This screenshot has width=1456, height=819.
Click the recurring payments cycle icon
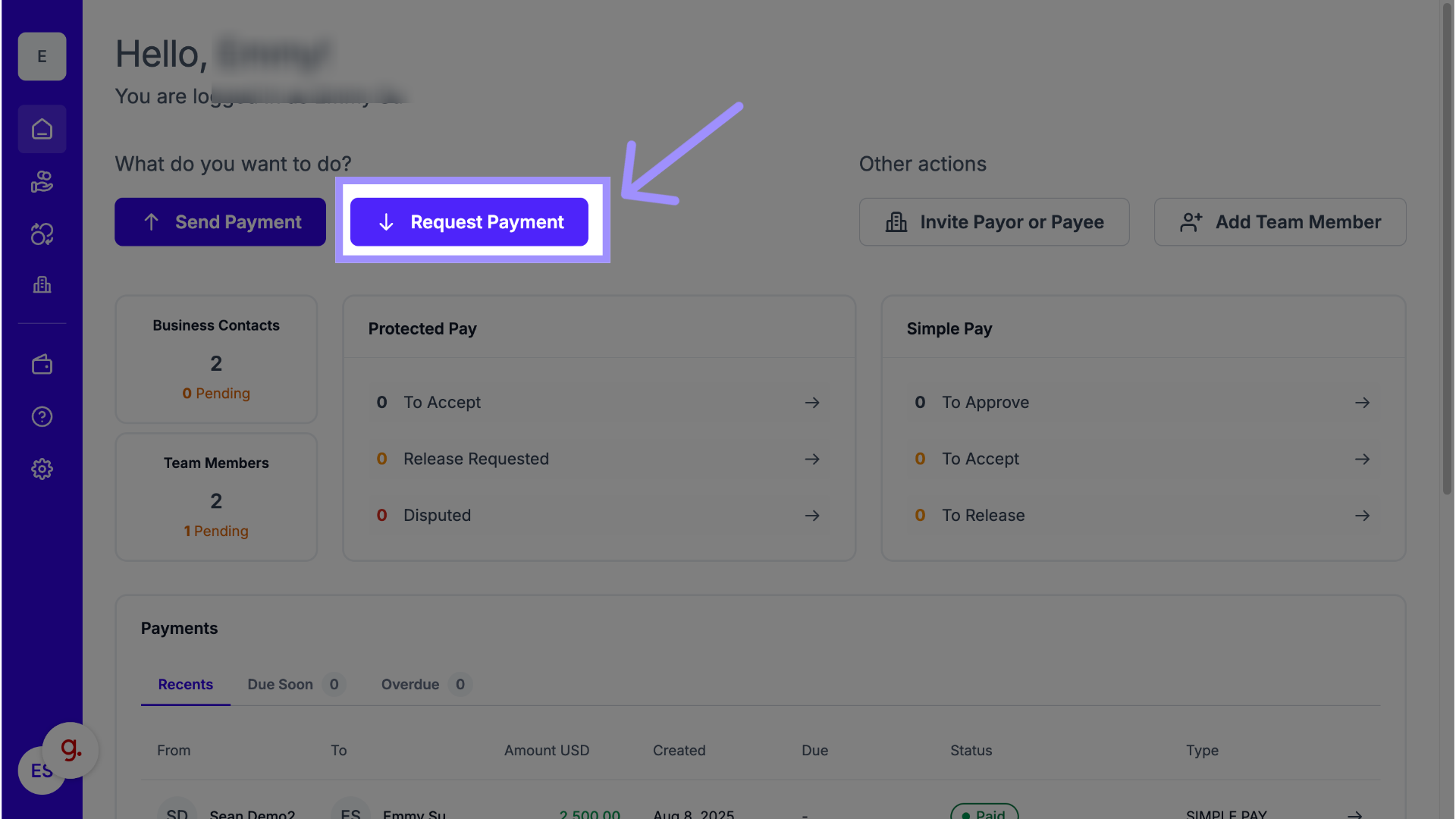pos(42,234)
